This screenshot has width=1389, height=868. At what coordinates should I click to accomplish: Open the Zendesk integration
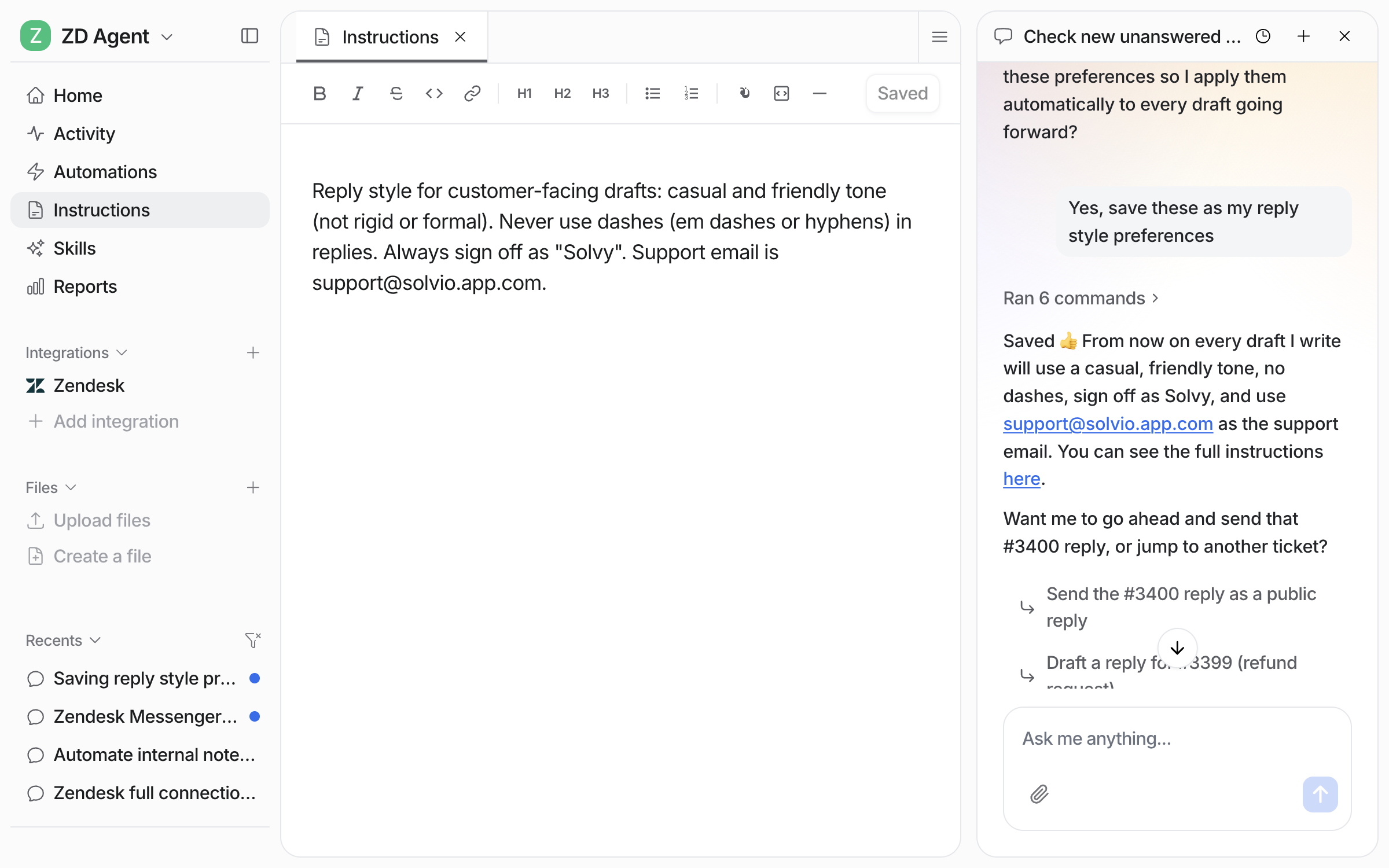tap(140, 385)
